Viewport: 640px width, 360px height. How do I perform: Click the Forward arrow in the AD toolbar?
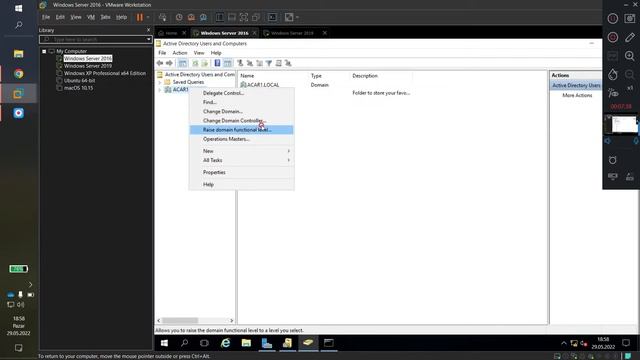coord(169,63)
